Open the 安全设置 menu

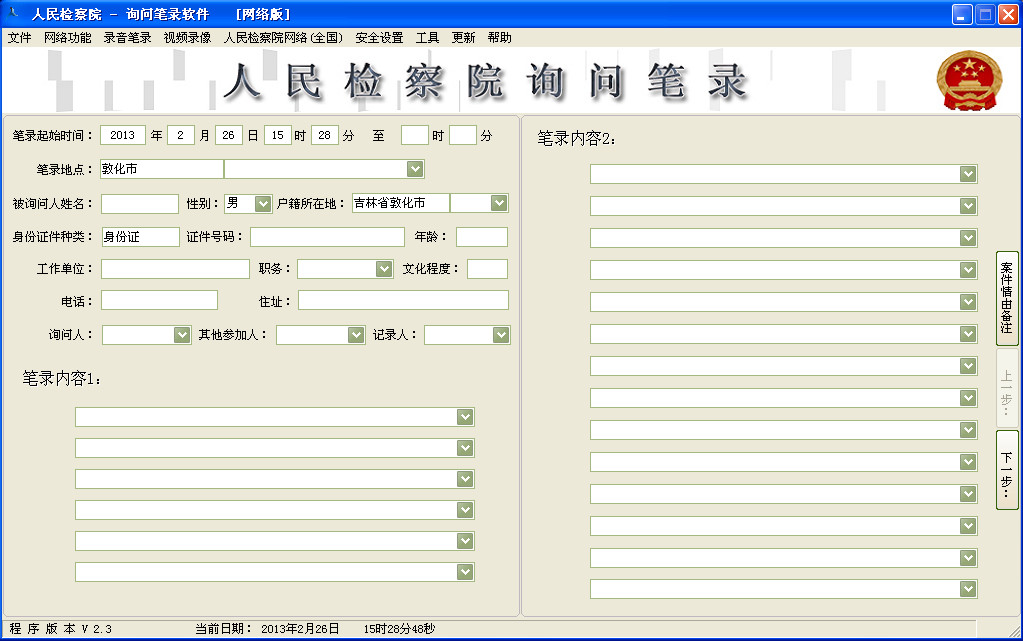coord(378,36)
